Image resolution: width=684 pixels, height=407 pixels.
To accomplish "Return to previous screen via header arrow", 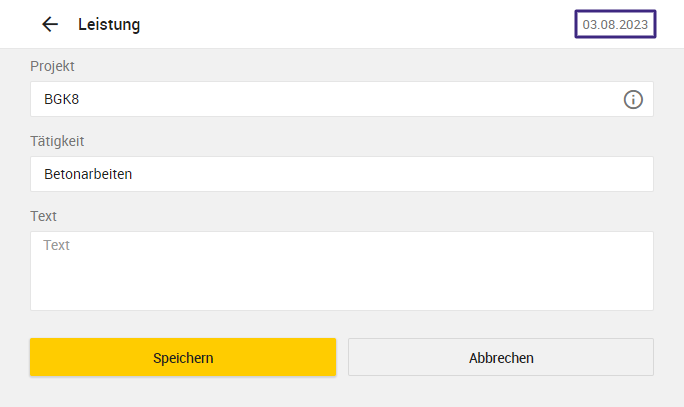I will [x=50, y=24].
